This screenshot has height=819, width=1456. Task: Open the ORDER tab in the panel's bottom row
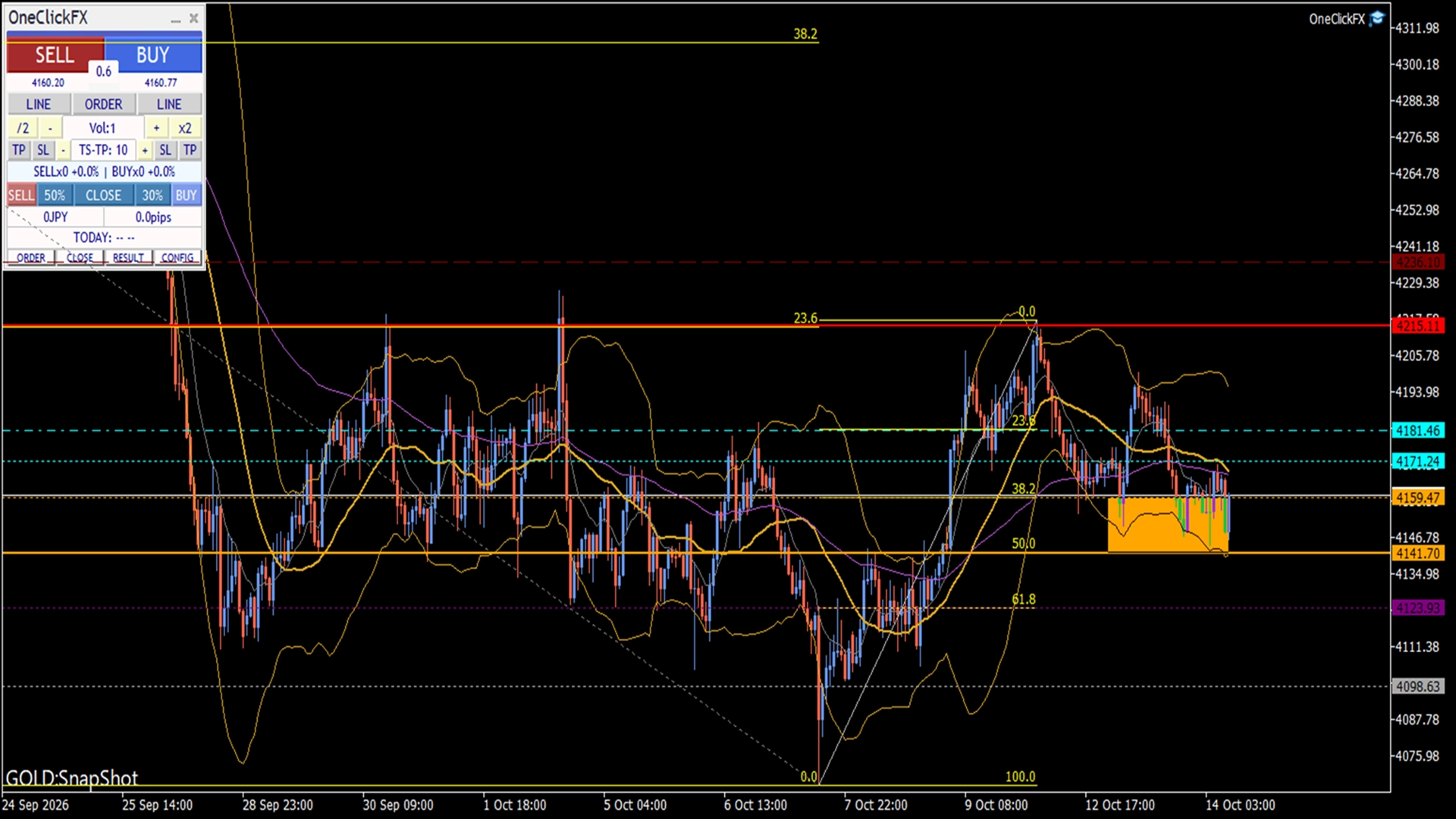(x=31, y=258)
